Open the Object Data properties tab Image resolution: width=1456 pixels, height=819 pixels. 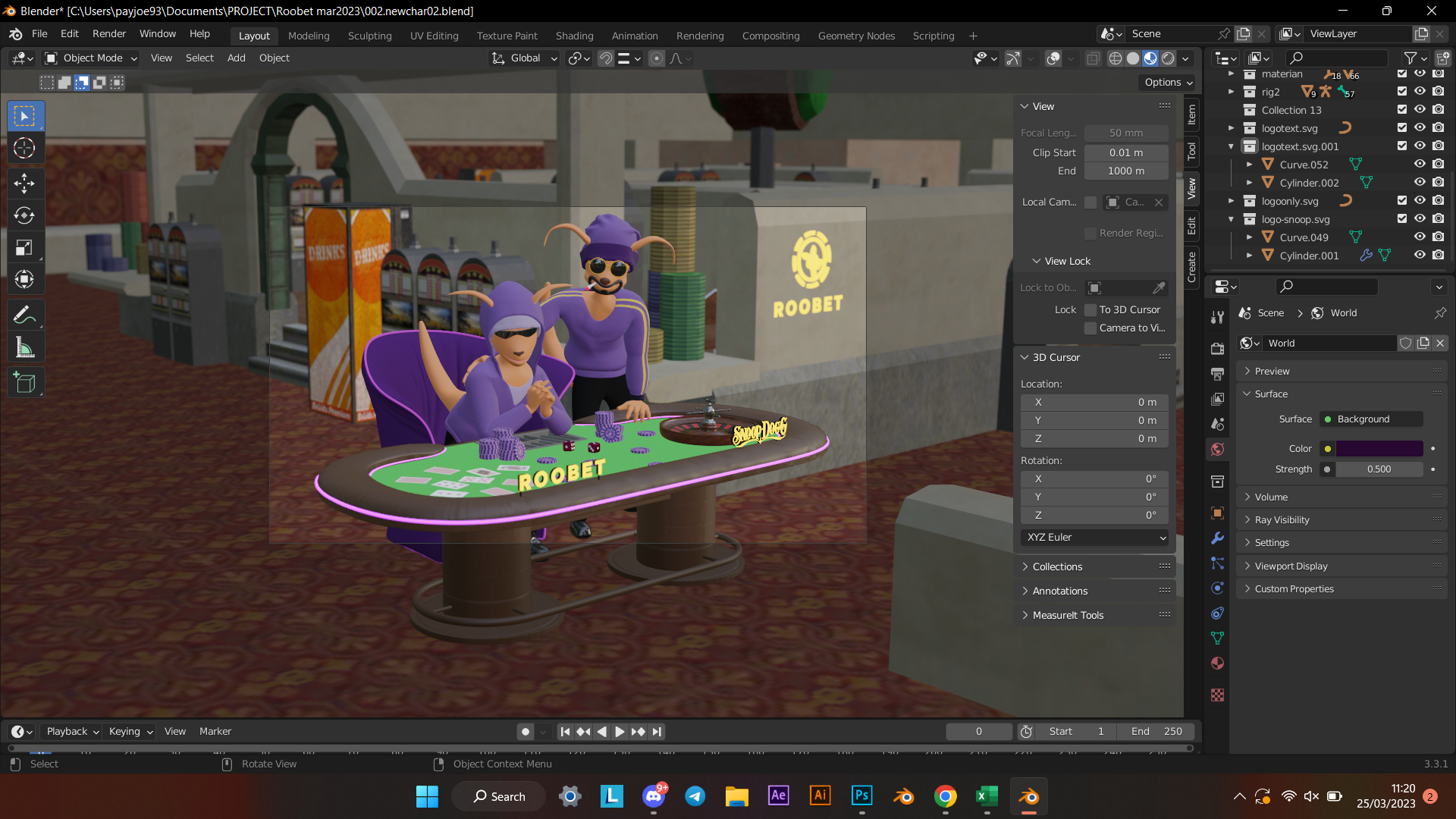[1217, 638]
